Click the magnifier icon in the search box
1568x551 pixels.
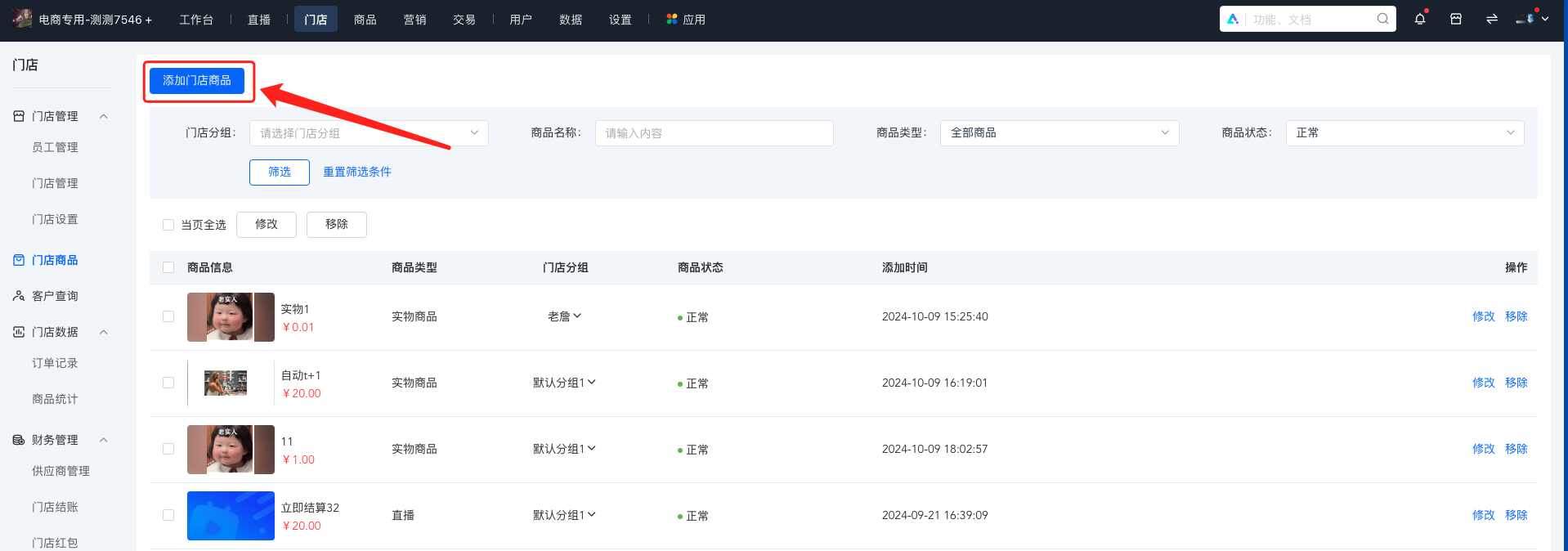click(1382, 19)
